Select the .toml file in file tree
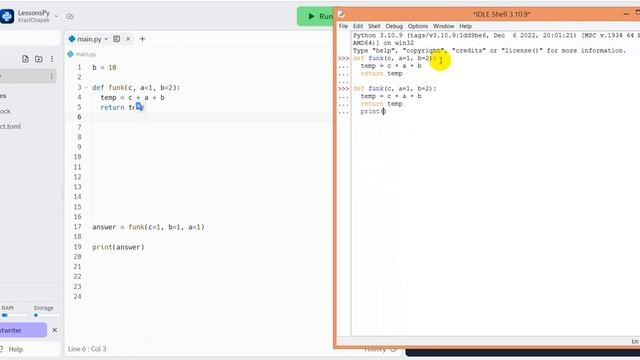 [11, 127]
